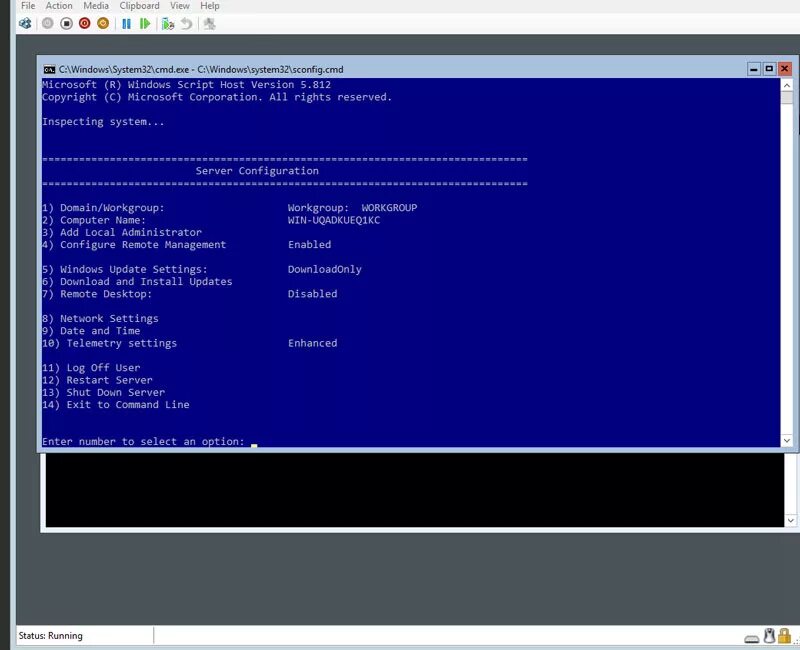
Task: Click the 'DownloadOnly' value
Action: 324,269
